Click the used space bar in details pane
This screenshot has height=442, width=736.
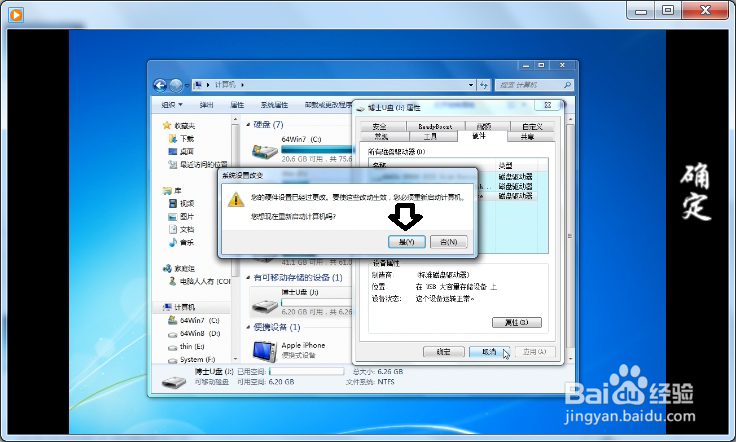click(x=307, y=371)
